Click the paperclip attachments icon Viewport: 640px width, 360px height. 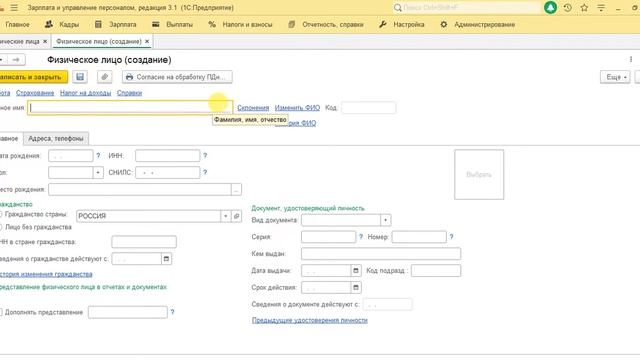104,77
